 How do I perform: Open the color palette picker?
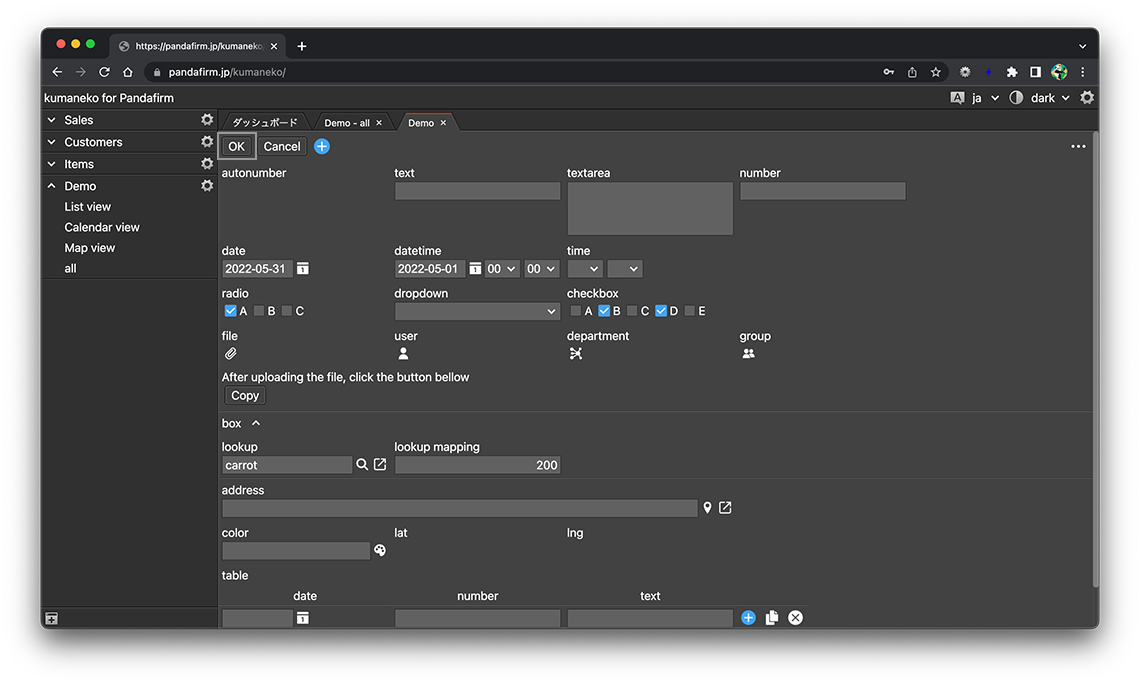(380, 551)
